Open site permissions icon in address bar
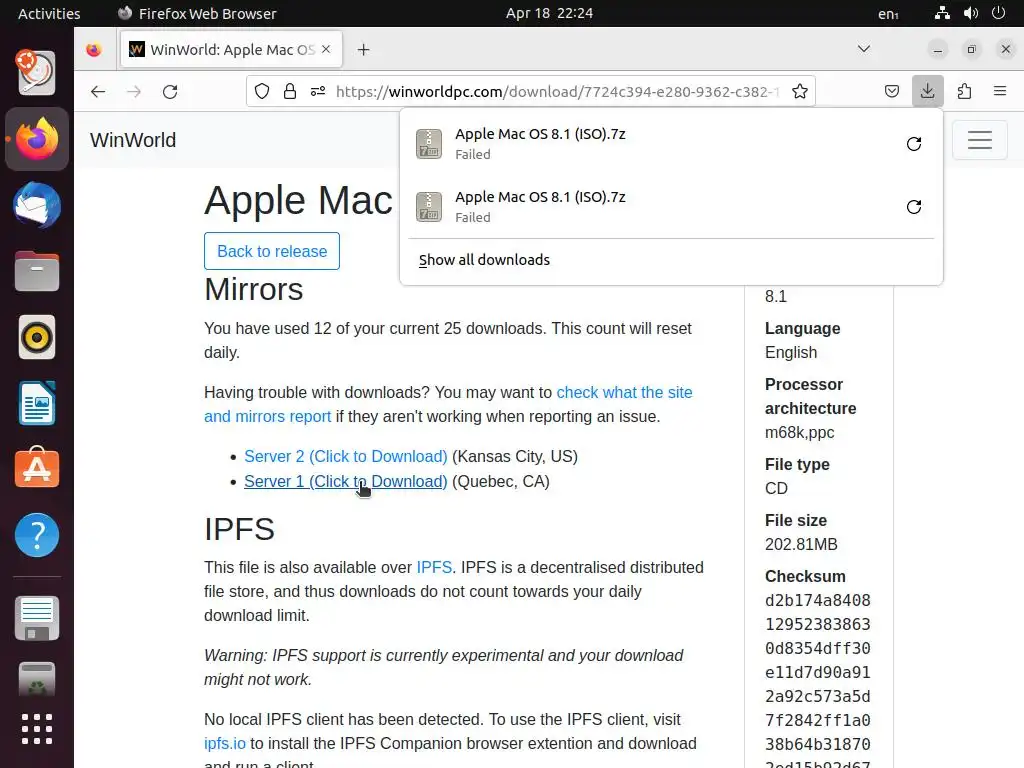 (x=318, y=91)
